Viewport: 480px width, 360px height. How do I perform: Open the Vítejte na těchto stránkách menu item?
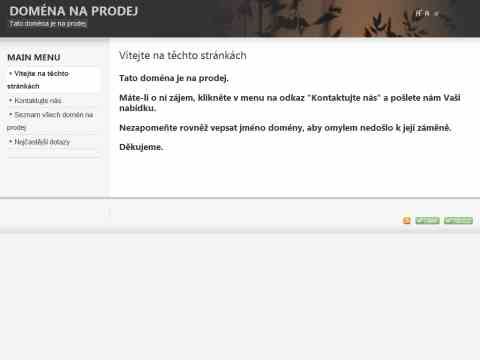point(38,80)
